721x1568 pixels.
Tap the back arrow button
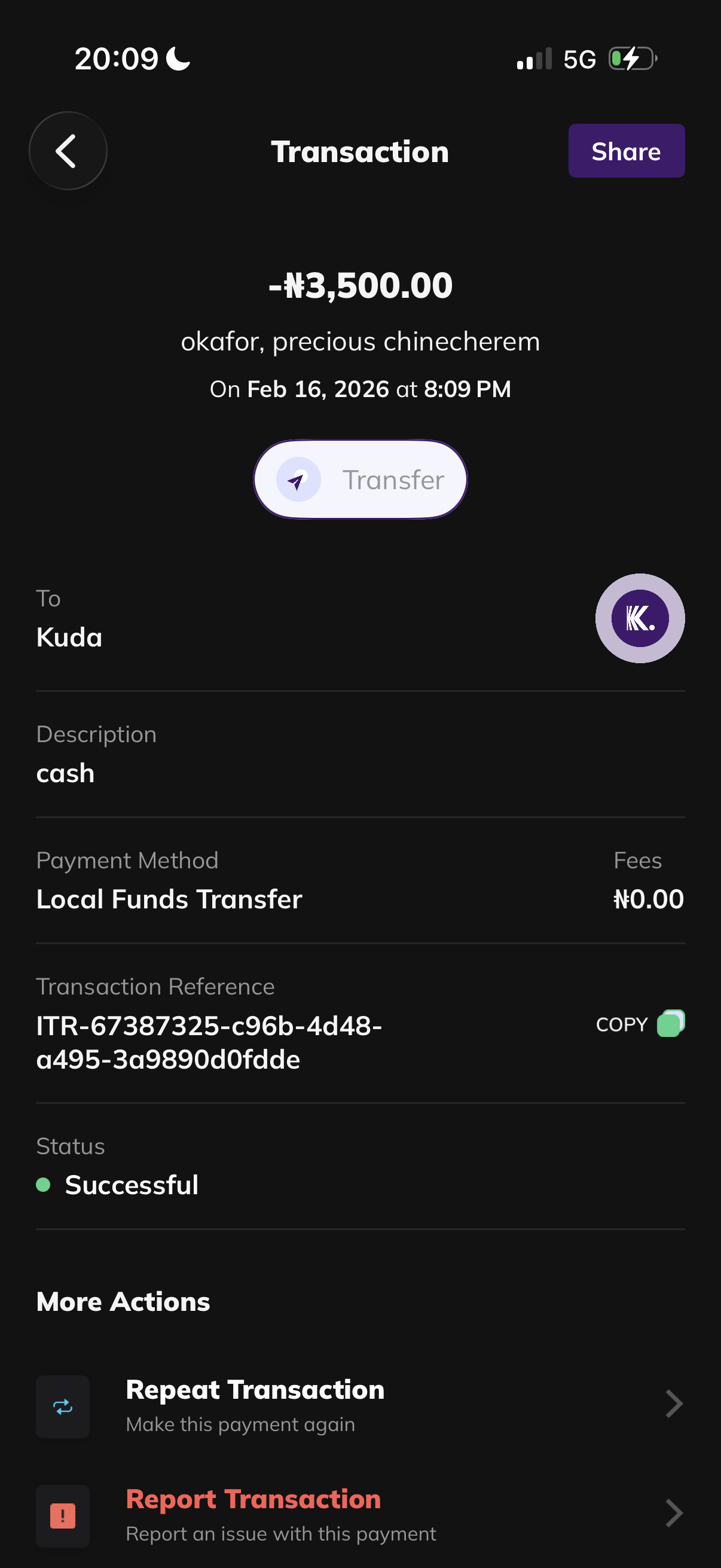point(68,151)
